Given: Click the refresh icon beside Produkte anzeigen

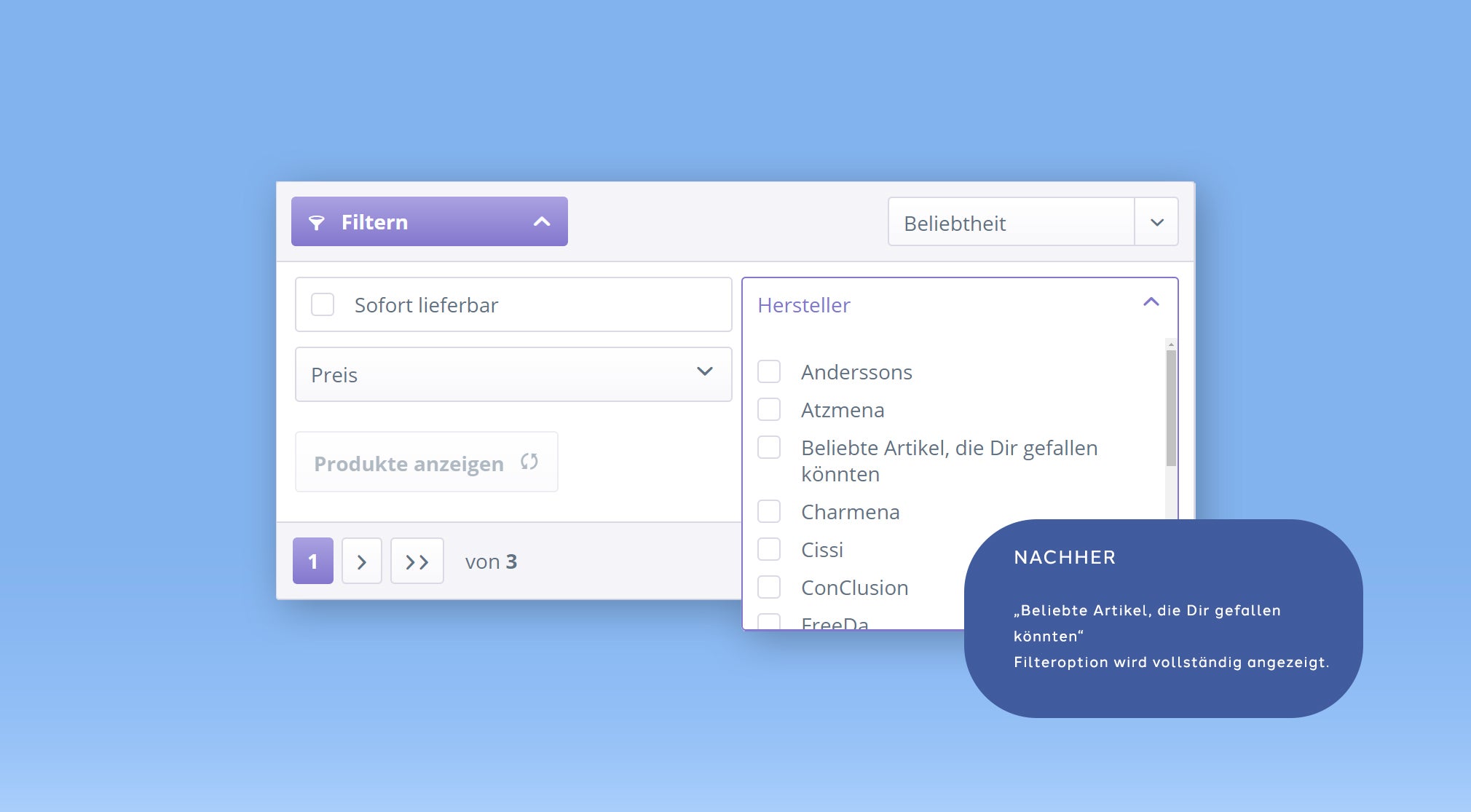Looking at the screenshot, I should pyautogui.click(x=529, y=461).
